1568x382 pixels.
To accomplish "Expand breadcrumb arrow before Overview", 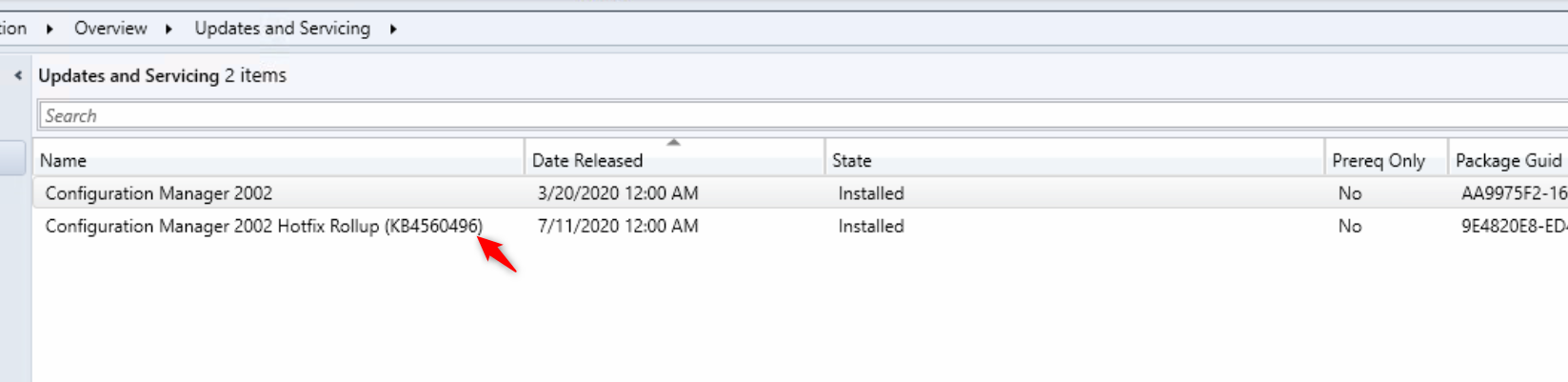I will point(50,29).
